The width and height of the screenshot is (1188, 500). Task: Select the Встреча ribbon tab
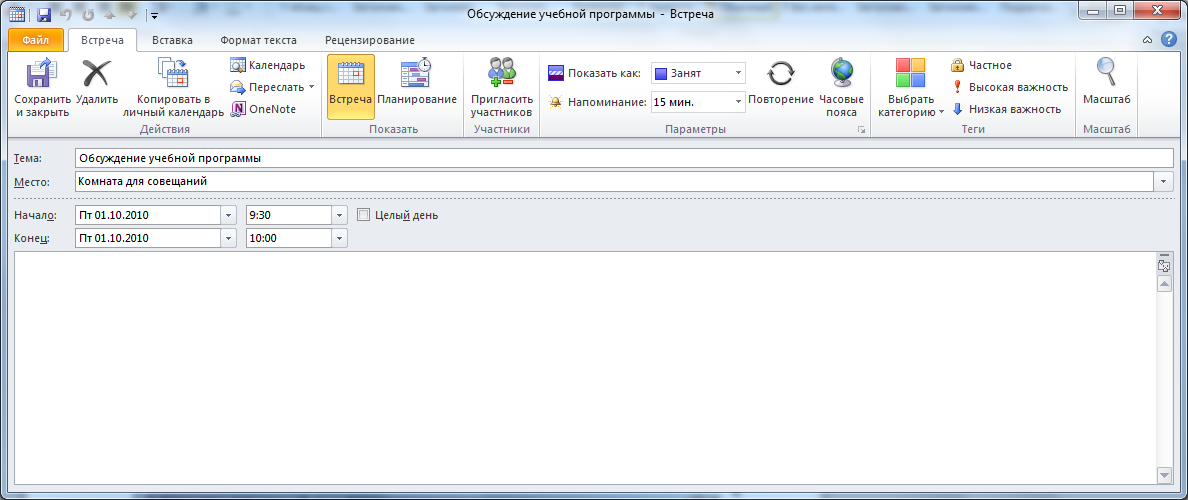tap(102, 40)
